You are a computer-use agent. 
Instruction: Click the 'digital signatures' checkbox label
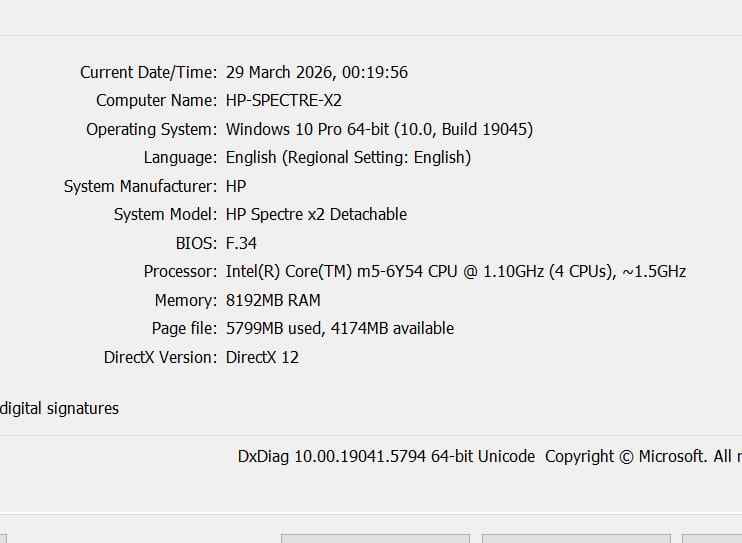pos(60,408)
